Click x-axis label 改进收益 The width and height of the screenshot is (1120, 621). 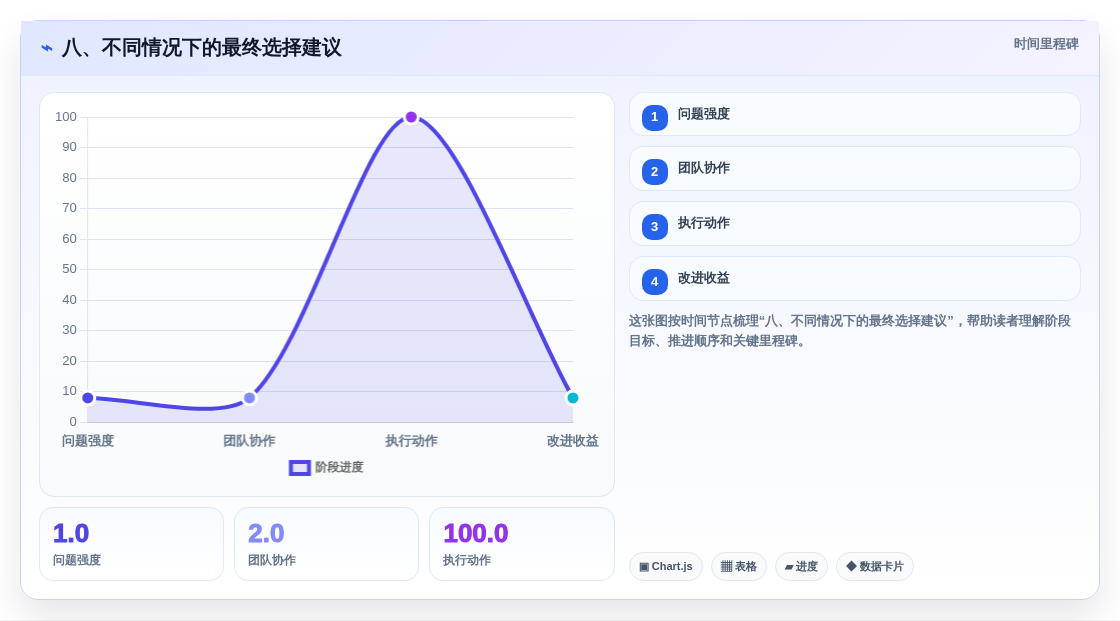point(573,441)
